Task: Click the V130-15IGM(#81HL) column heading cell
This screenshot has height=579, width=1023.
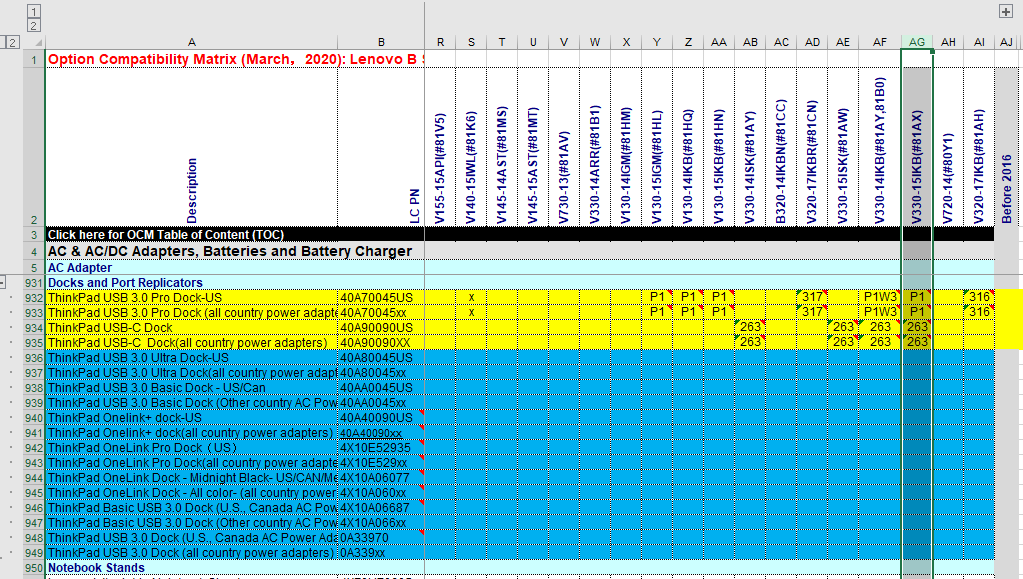Action: (x=657, y=147)
